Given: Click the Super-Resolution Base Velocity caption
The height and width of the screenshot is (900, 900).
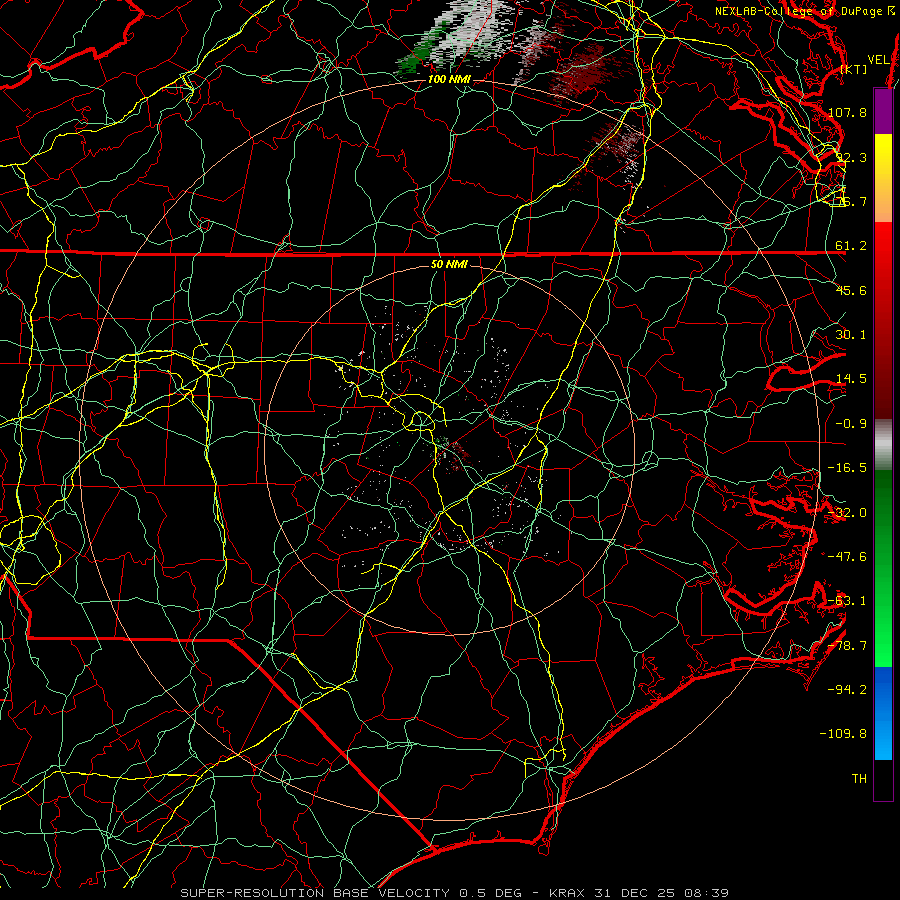Looking at the screenshot, I should coord(455,893).
